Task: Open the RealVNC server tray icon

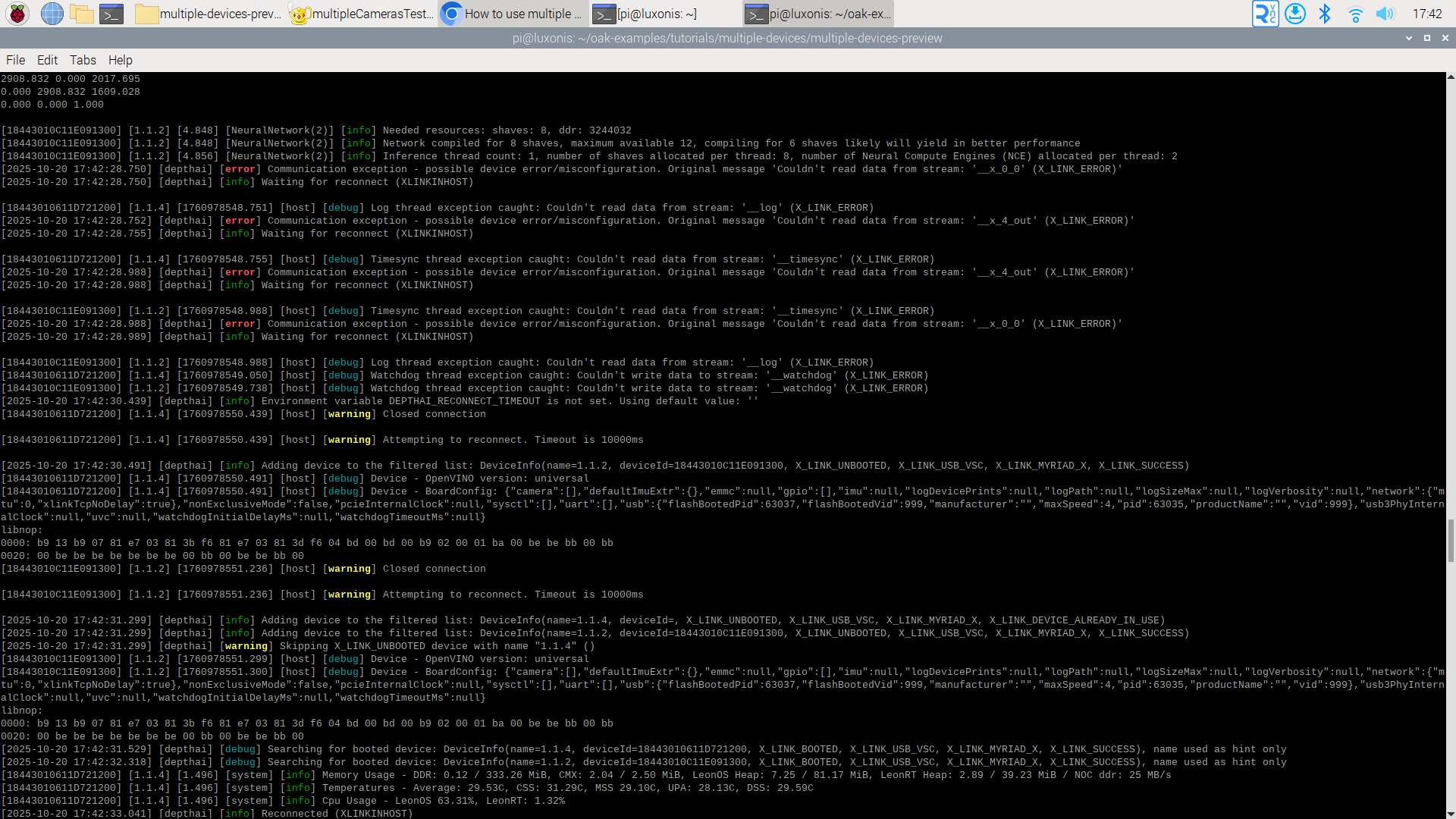Action: click(1264, 14)
